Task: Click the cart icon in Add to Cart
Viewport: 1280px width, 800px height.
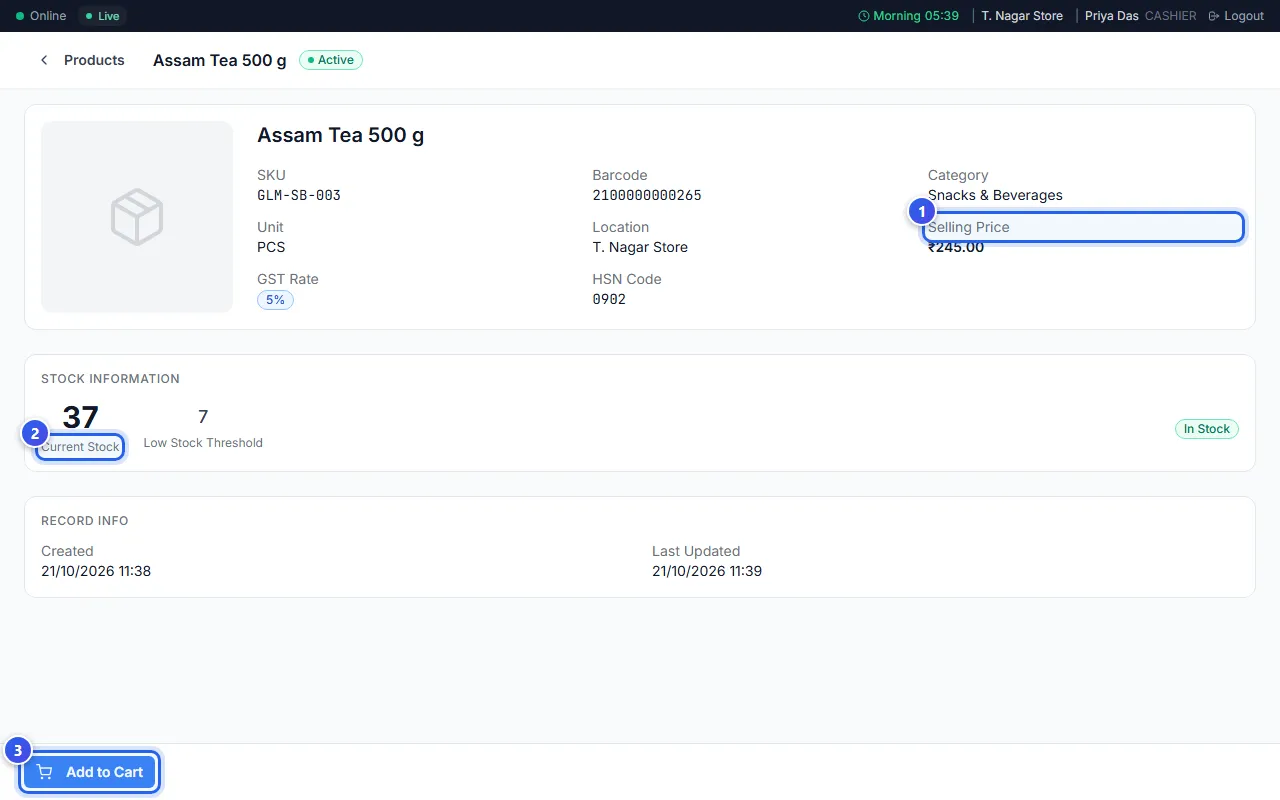Action: pyautogui.click(x=45, y=772)
